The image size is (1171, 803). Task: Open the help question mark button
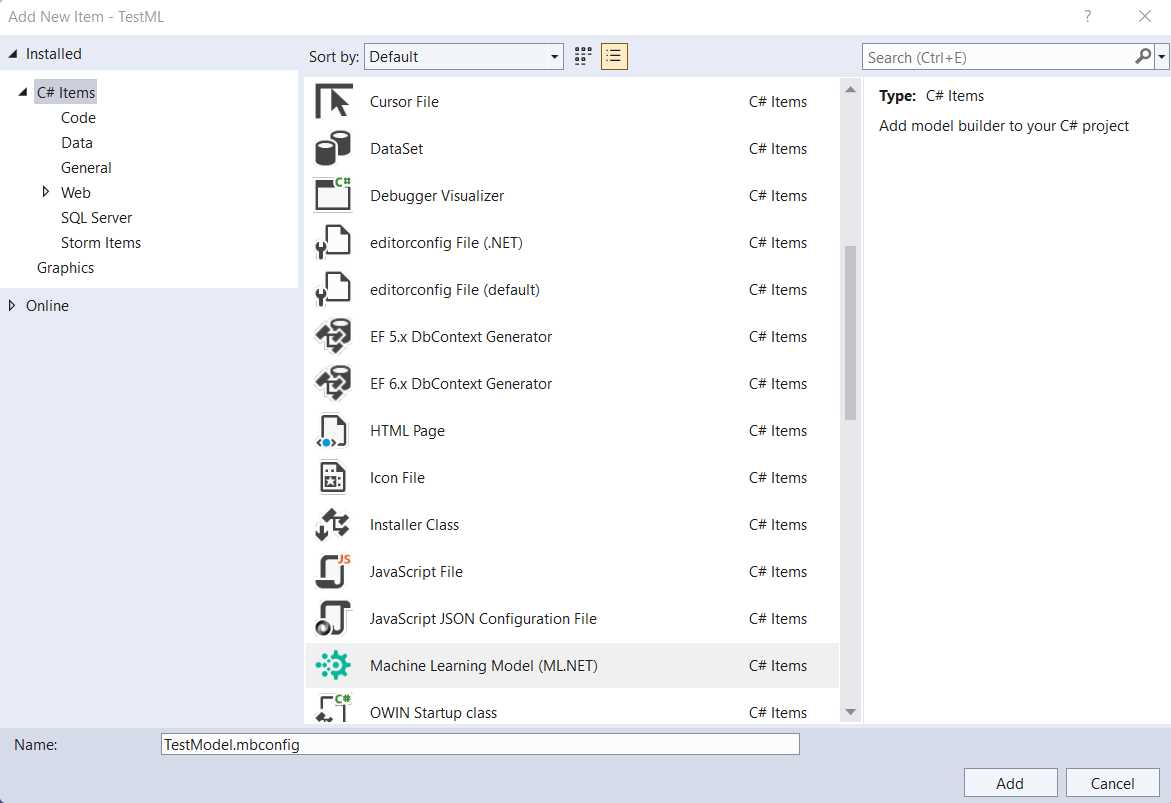1087,16
